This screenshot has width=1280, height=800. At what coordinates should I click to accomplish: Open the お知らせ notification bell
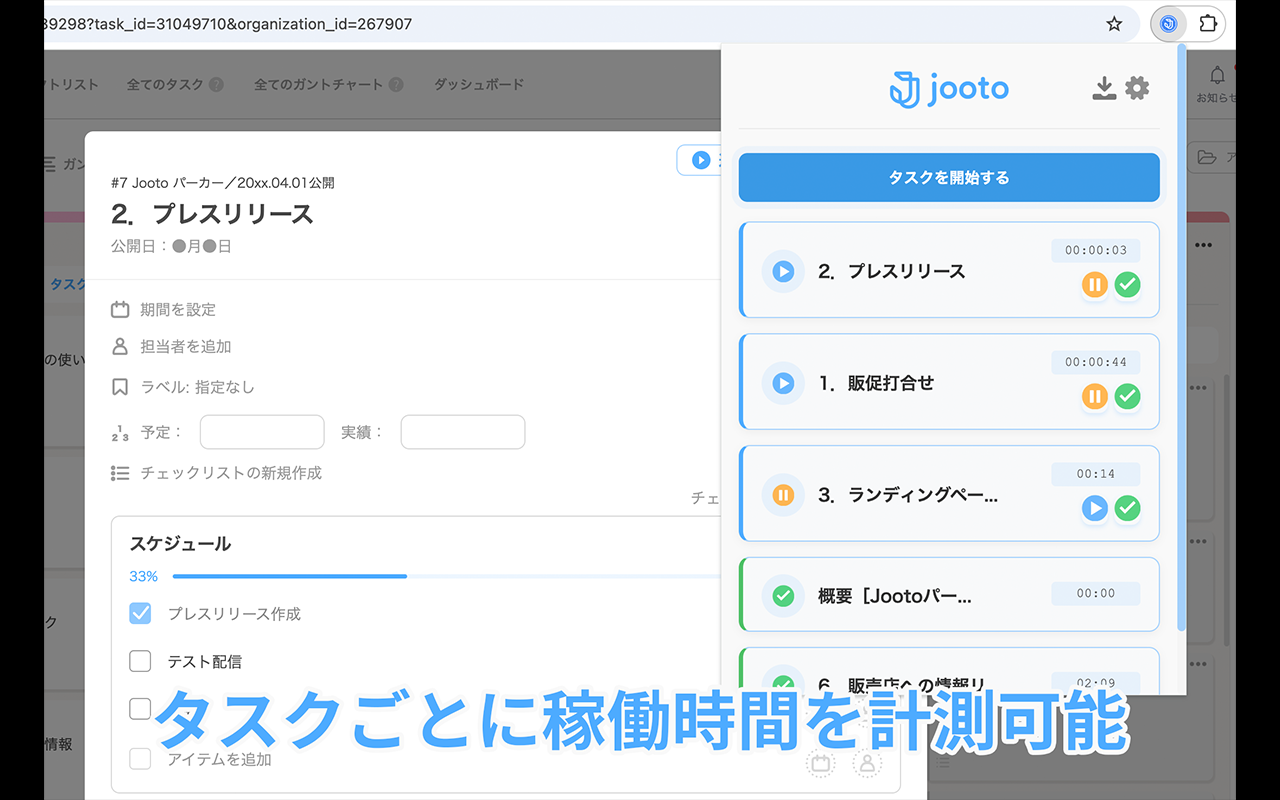tap(1217, 75)
